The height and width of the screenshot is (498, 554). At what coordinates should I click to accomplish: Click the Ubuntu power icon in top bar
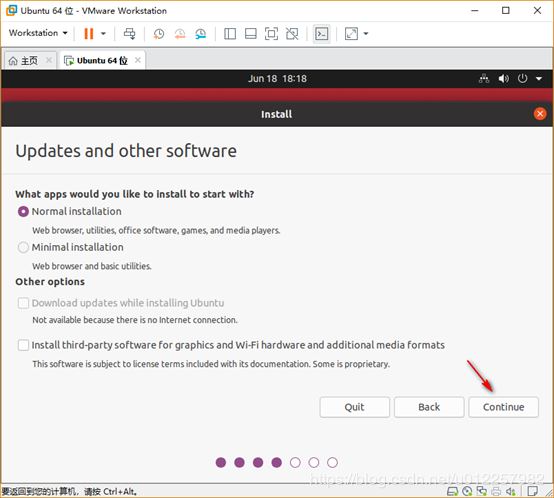(x=523, y=78)
